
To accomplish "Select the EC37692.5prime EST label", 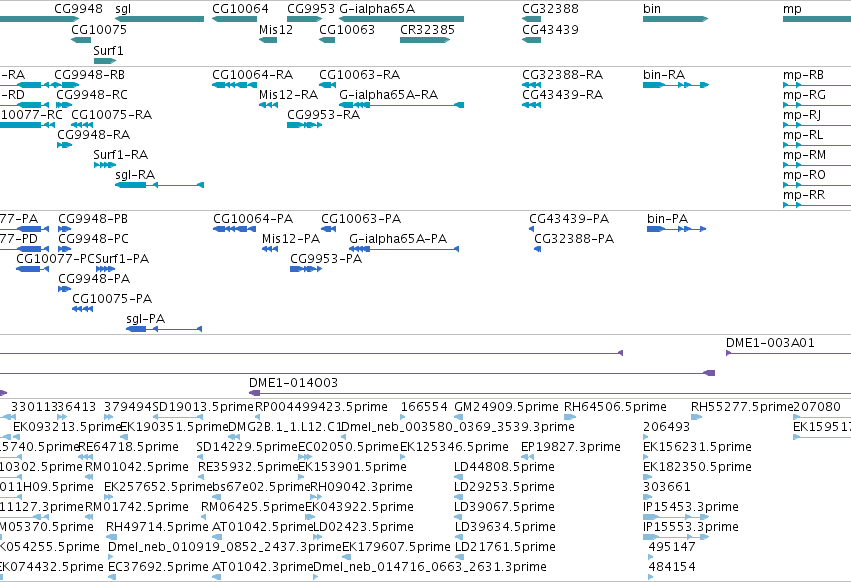I will coord(158,567).
